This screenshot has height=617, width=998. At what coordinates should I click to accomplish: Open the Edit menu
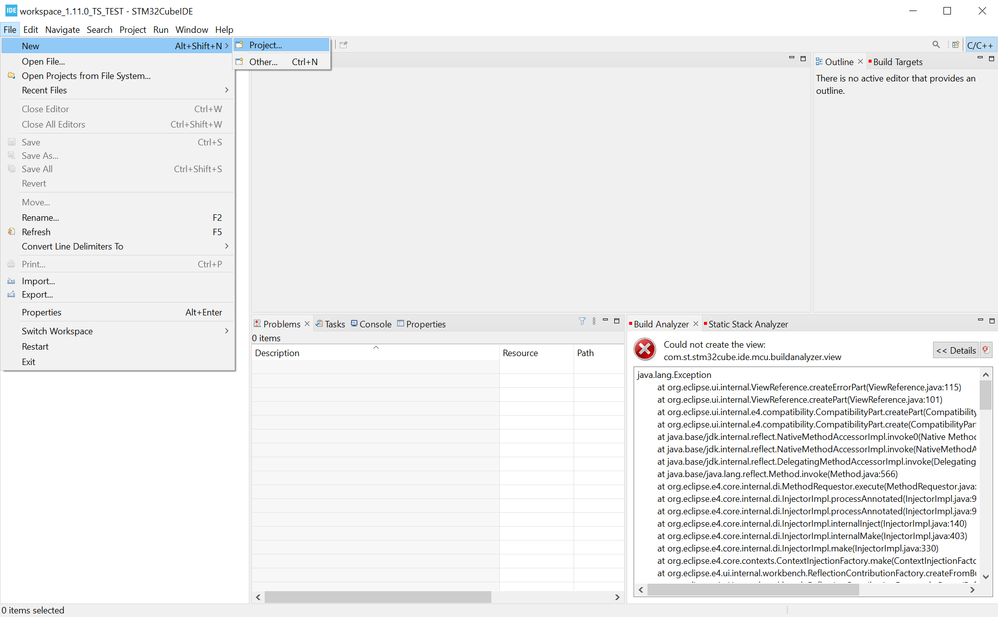[31, 29]
